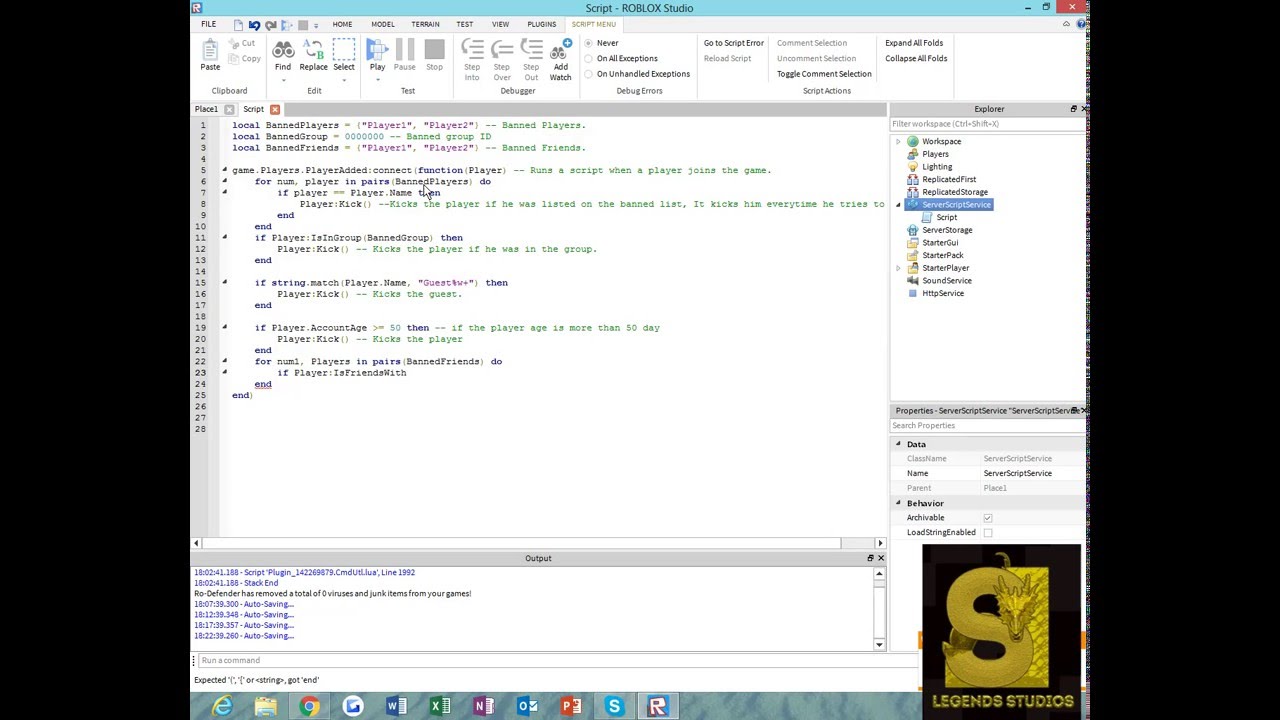Click the Redo arrow in quick access bar

pyautogui.click(x=270, y=25)
